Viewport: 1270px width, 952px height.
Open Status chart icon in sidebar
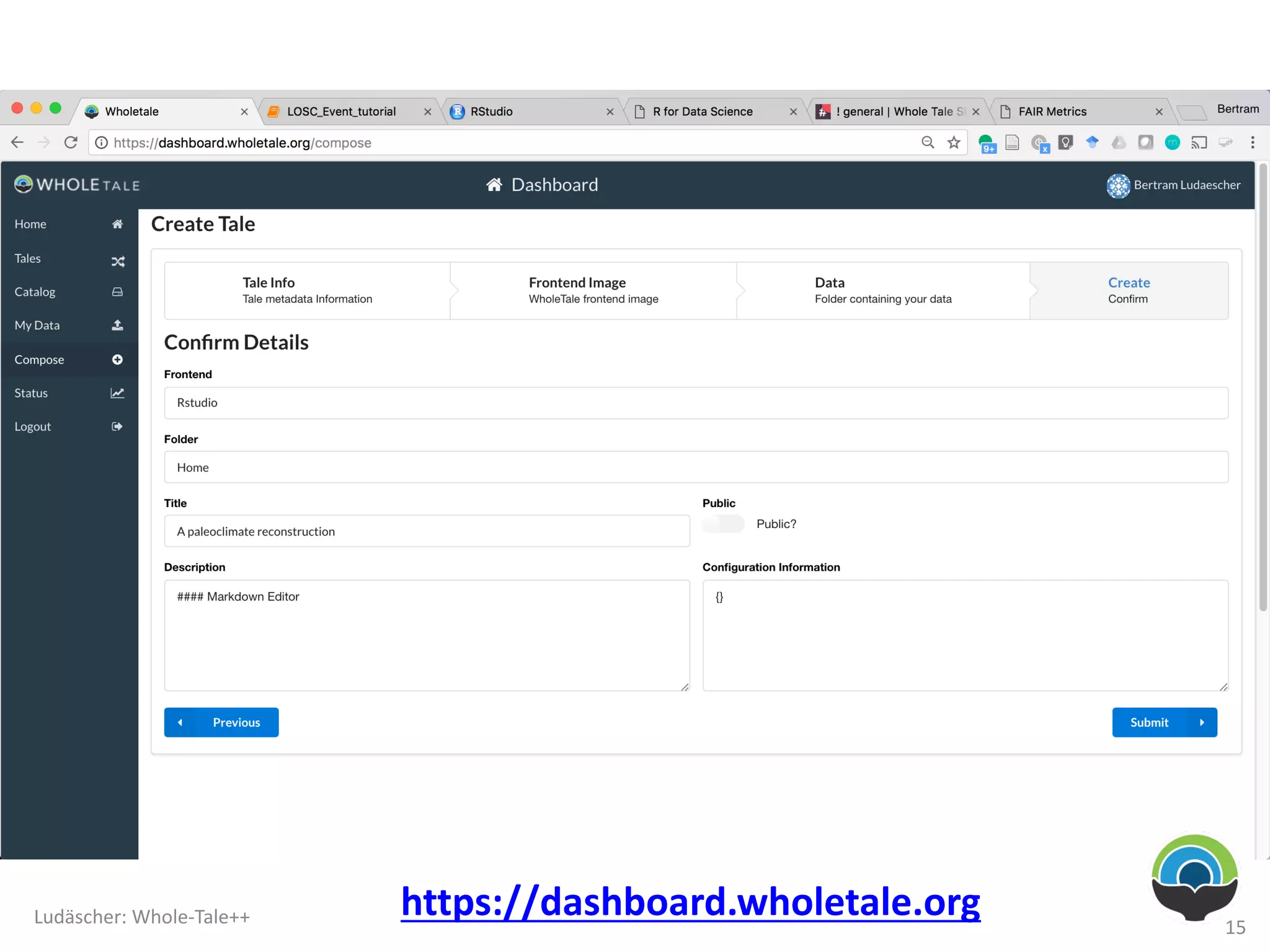pyautogui.click(x=117, y=393)
